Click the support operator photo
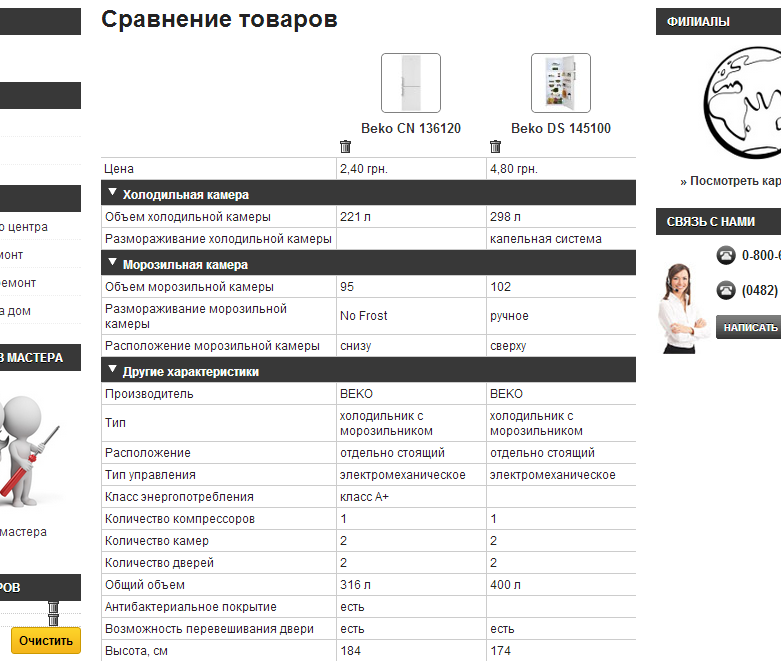Screen dimensions: 781x661 pyautogui.click(x=682, y=309)
